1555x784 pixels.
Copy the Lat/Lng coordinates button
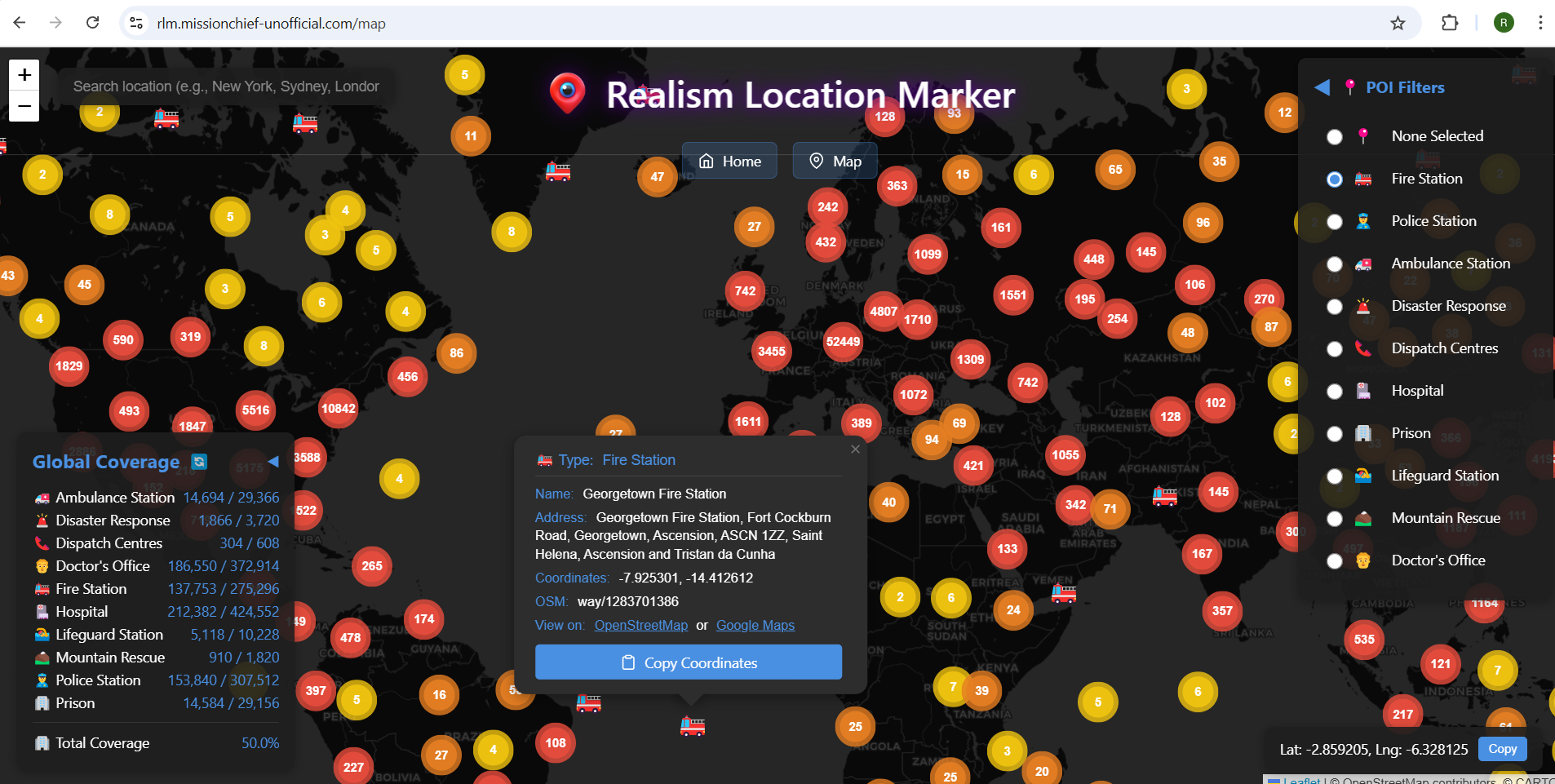[x=1502, y=749]
